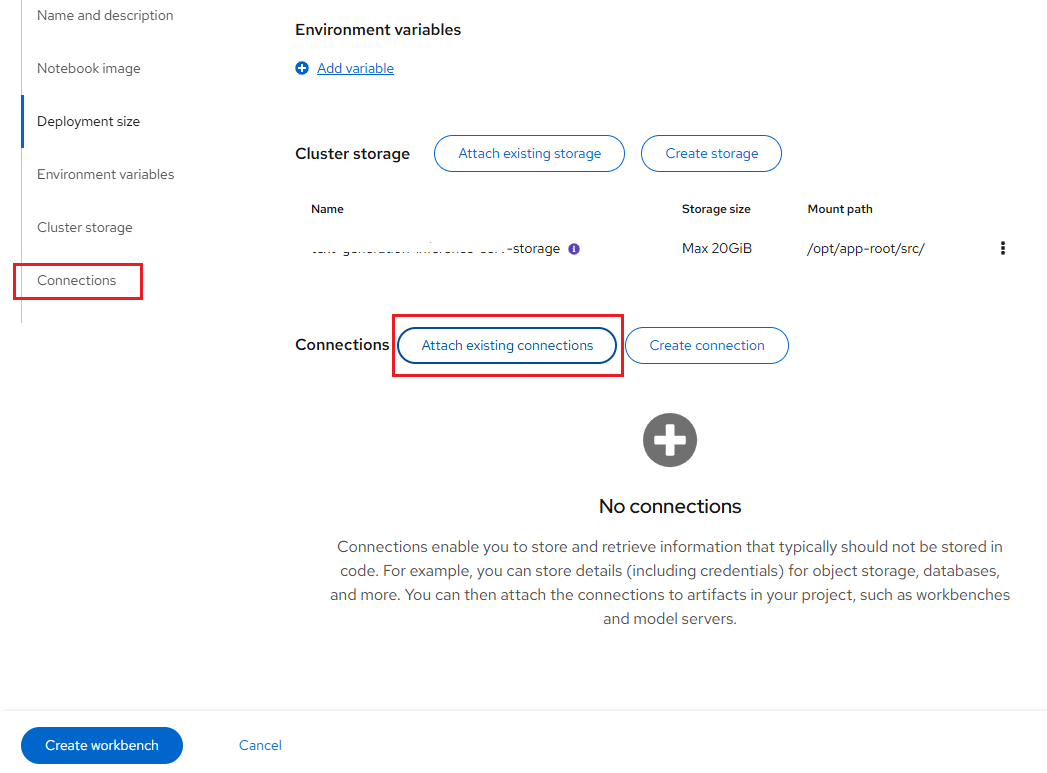Submit with the Create workbench button
Viewport: 1047px width, 773px height.
point(102,746)
